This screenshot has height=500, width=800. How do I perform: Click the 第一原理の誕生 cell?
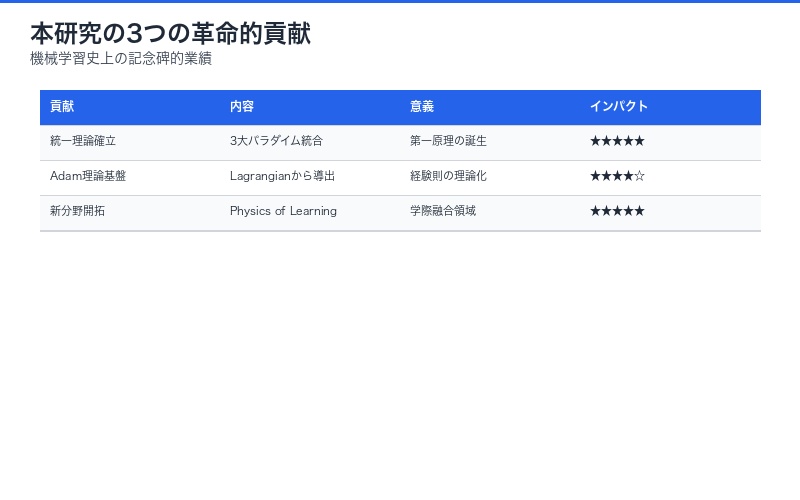coord(448,142)
